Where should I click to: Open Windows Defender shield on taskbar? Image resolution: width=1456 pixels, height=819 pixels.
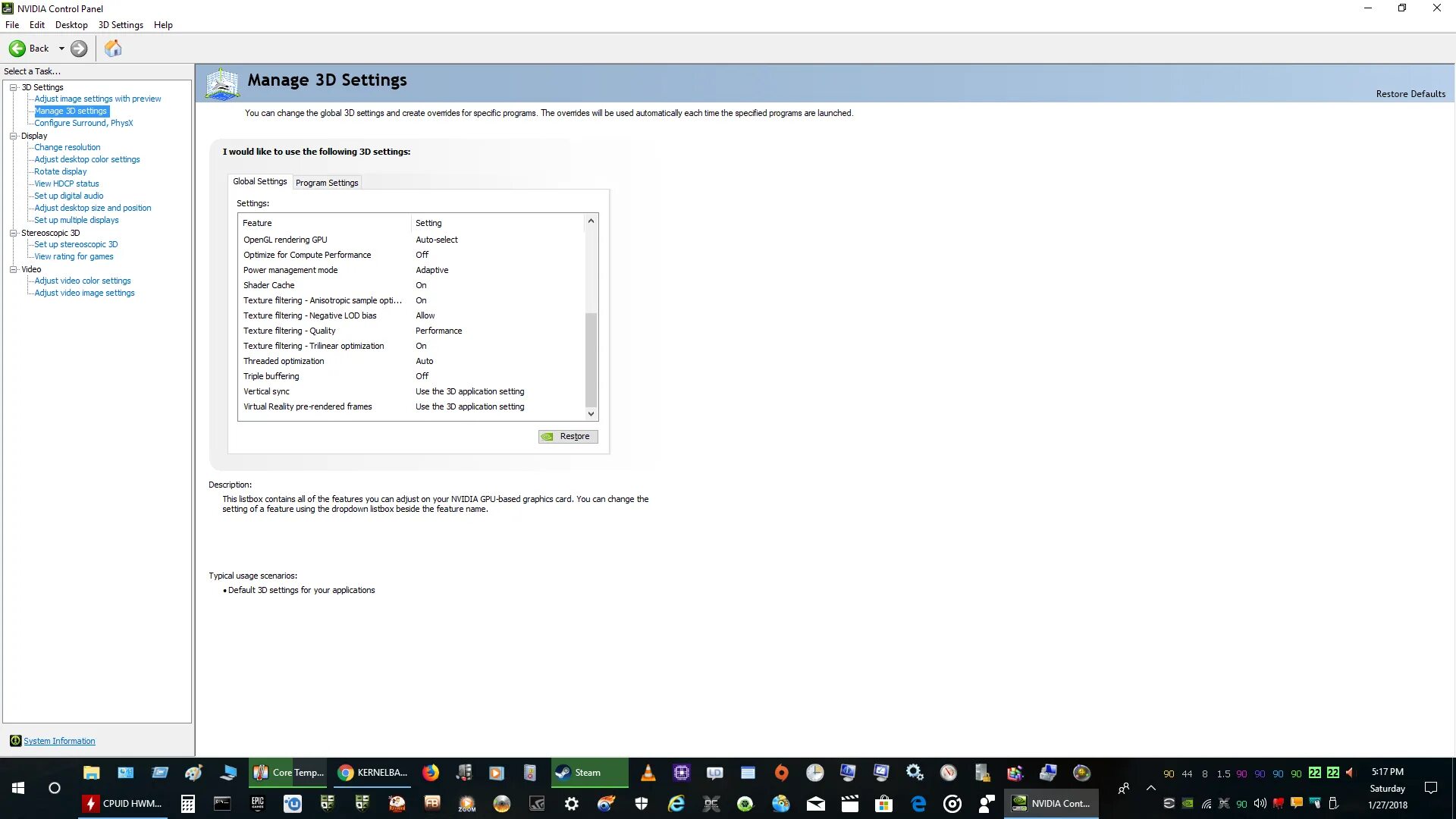[x=642, y=804]
